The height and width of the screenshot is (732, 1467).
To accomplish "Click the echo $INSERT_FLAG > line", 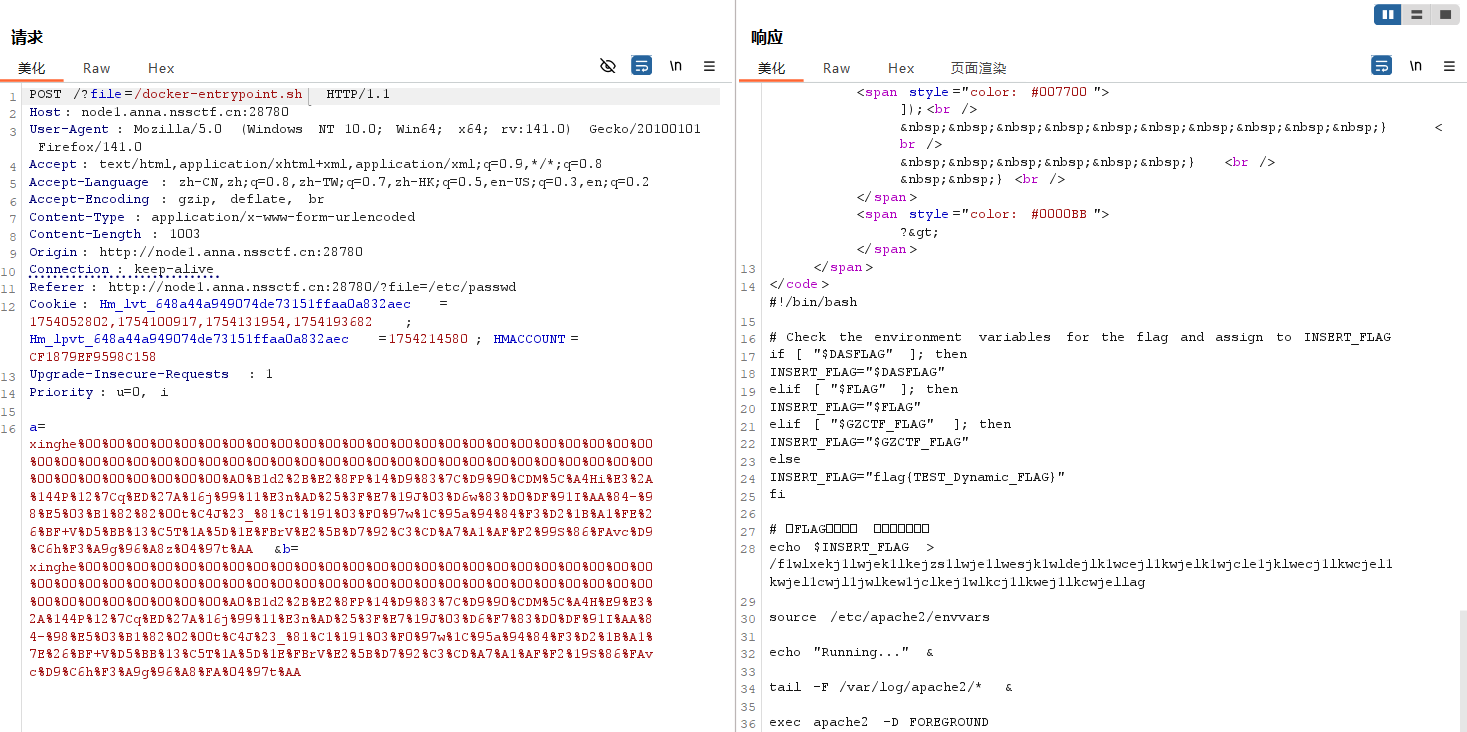I will click(x=852, y=547).
